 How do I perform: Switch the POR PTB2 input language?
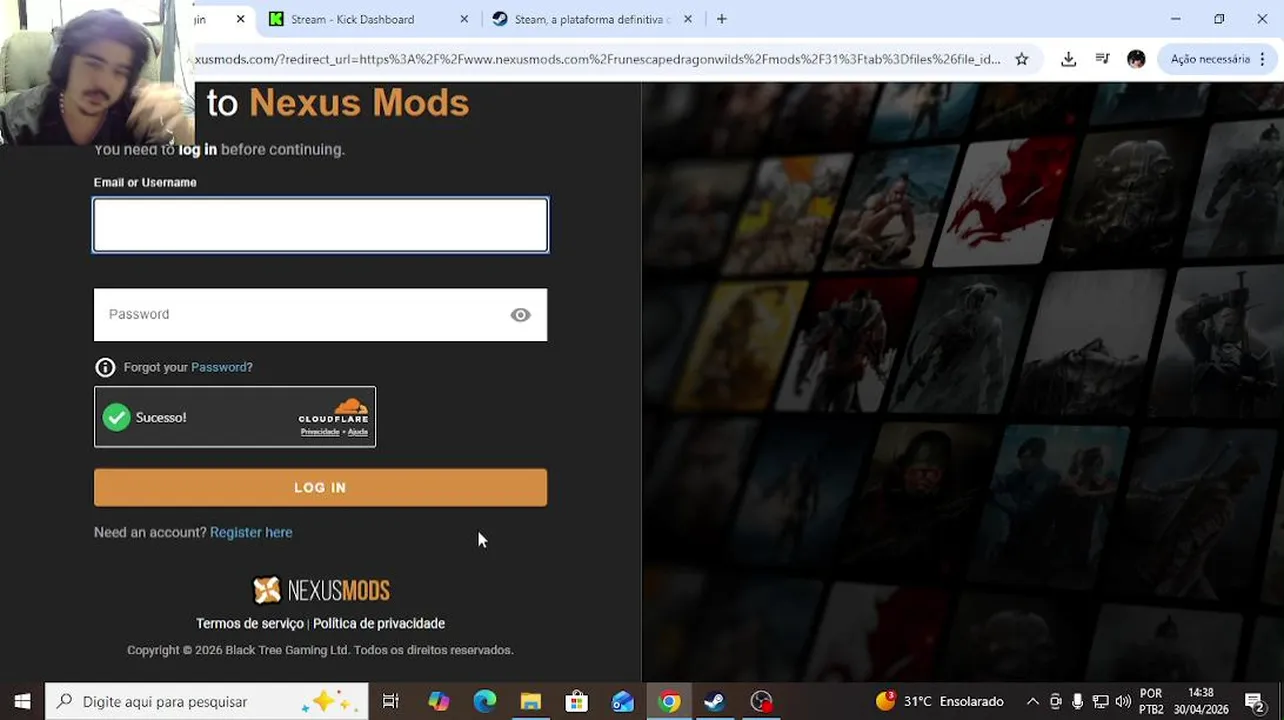coord(1151,702)
